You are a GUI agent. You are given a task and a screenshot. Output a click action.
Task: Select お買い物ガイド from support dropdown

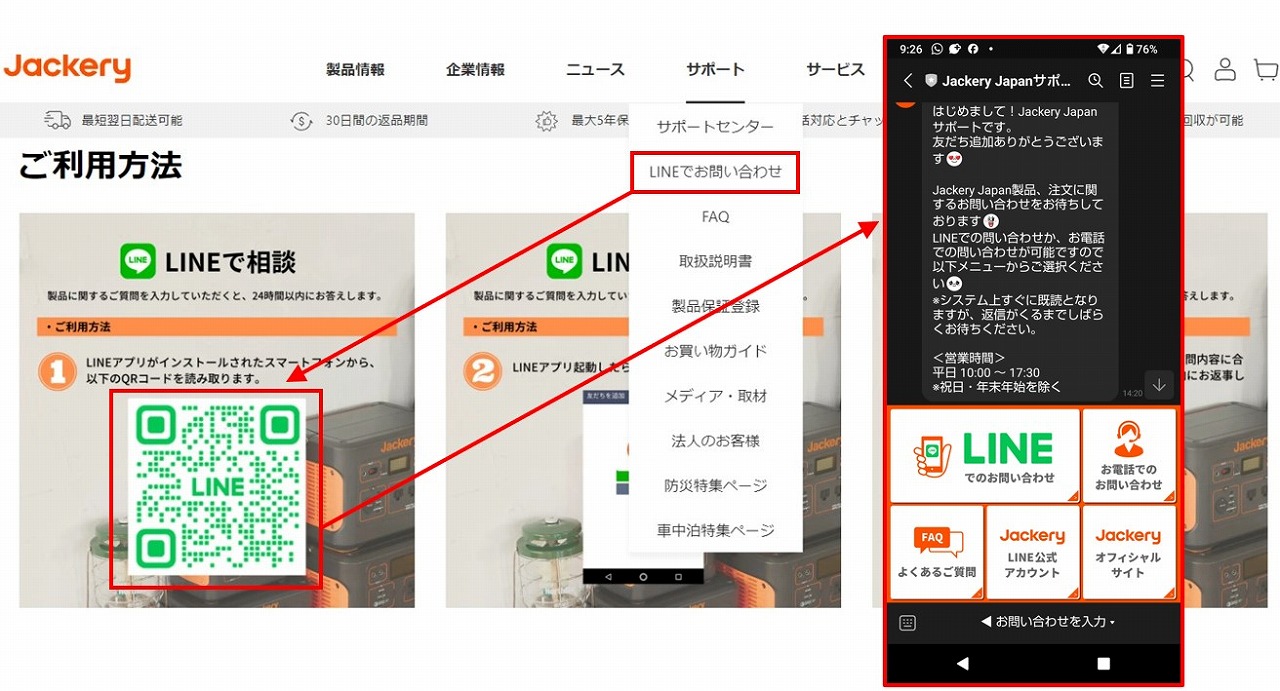point(715,351)
